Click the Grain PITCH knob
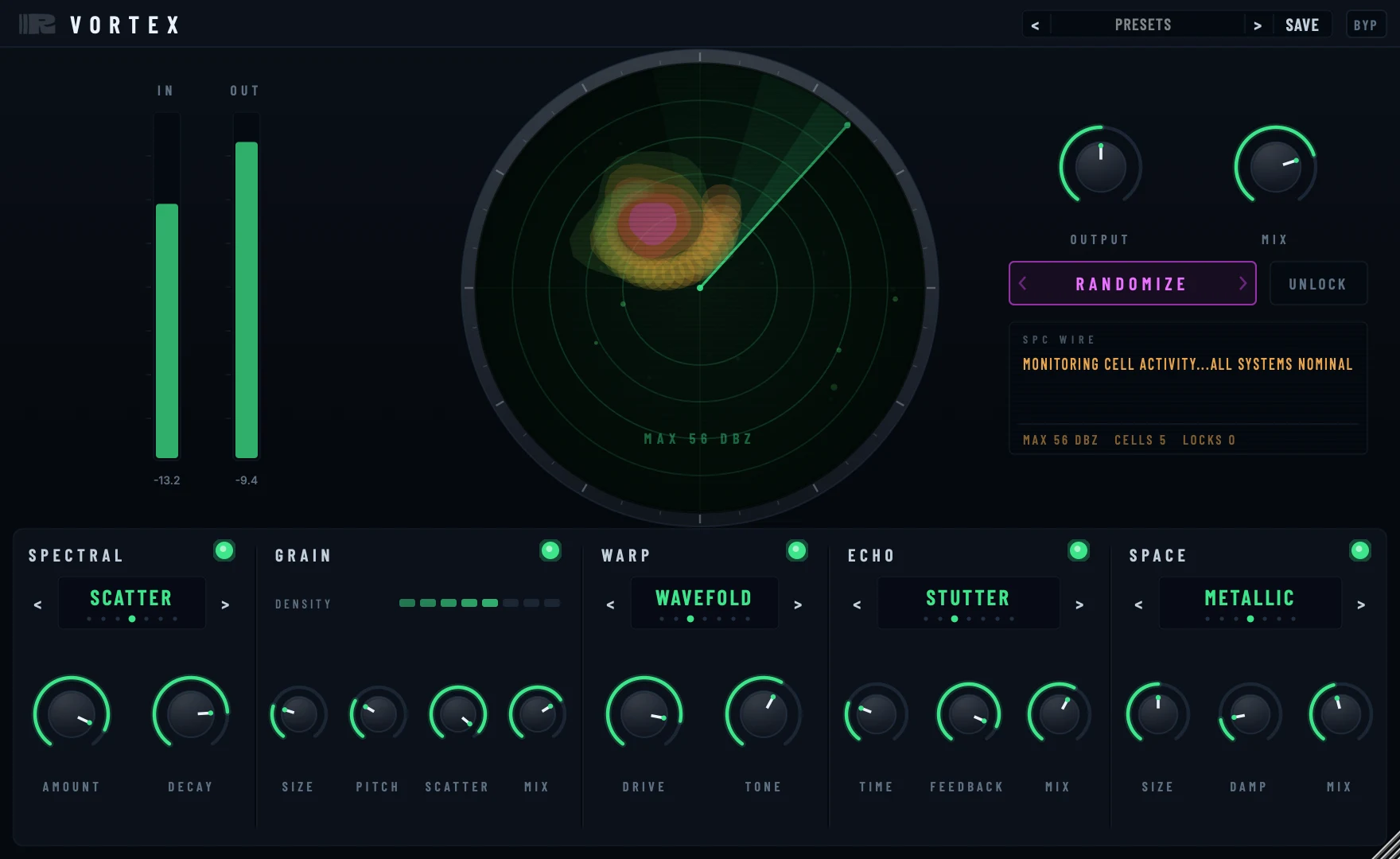This screenshot has width=1400, height=859. coord(379,714)
